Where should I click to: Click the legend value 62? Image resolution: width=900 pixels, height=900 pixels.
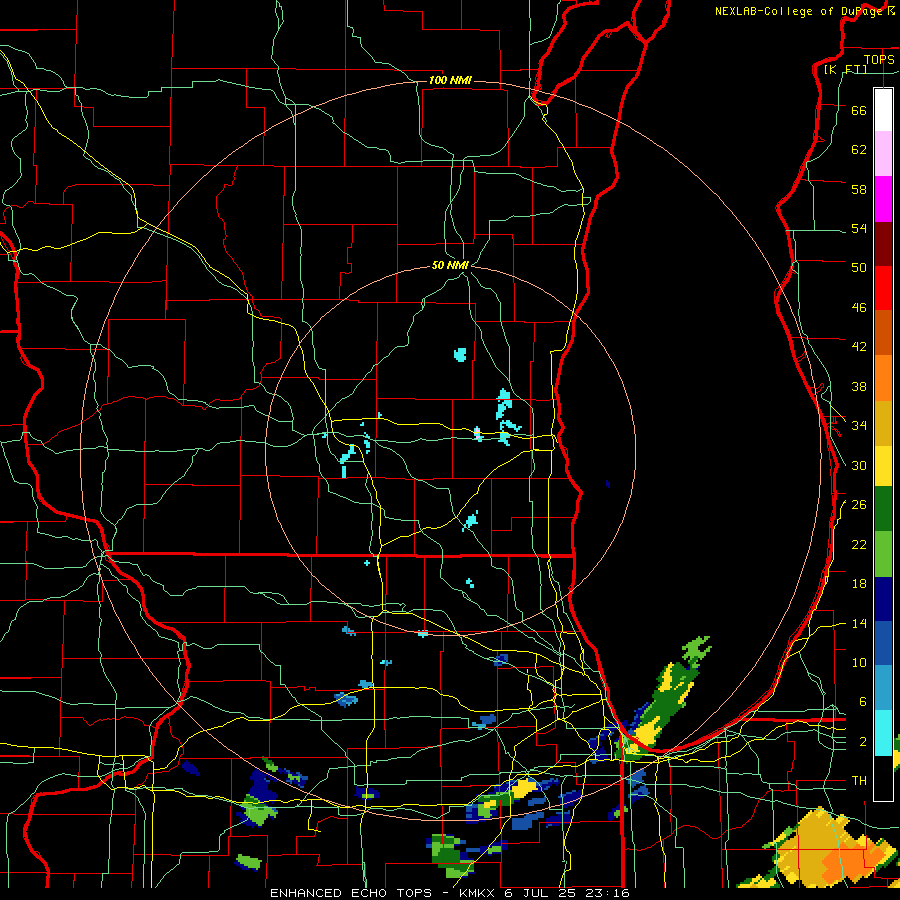[859, 150]
